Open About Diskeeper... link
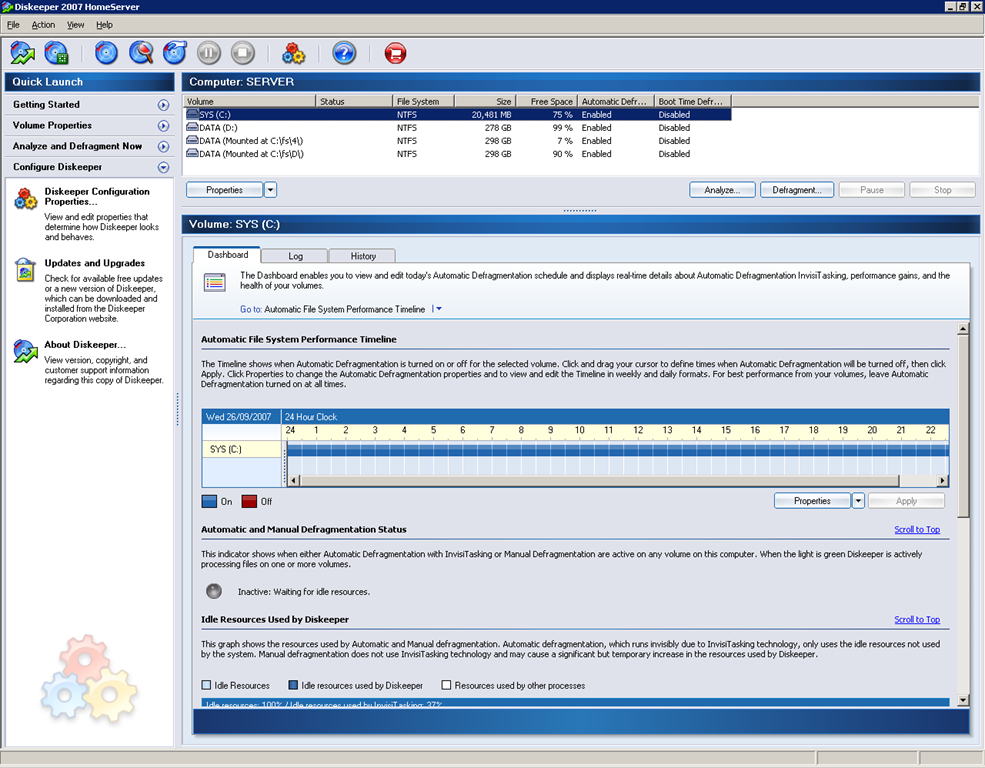Screen dimensions: 985x768 pyautogui.click(x=85, y=345)
